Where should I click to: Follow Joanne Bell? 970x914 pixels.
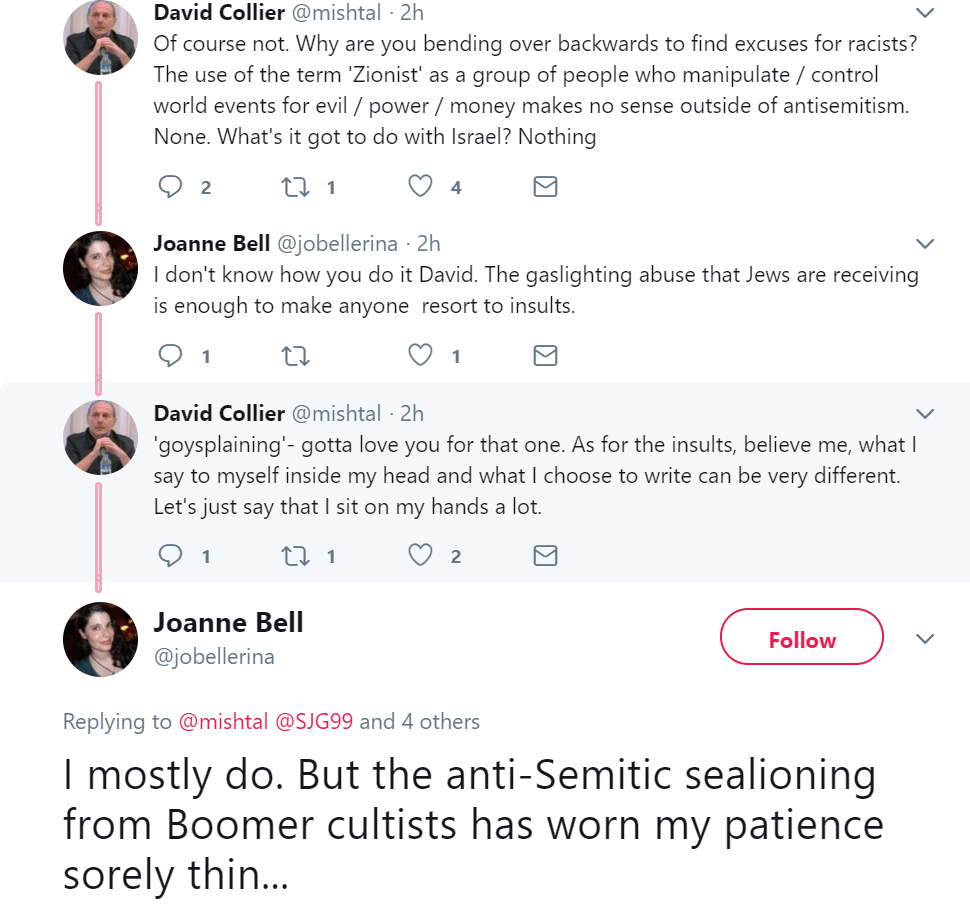801,639
